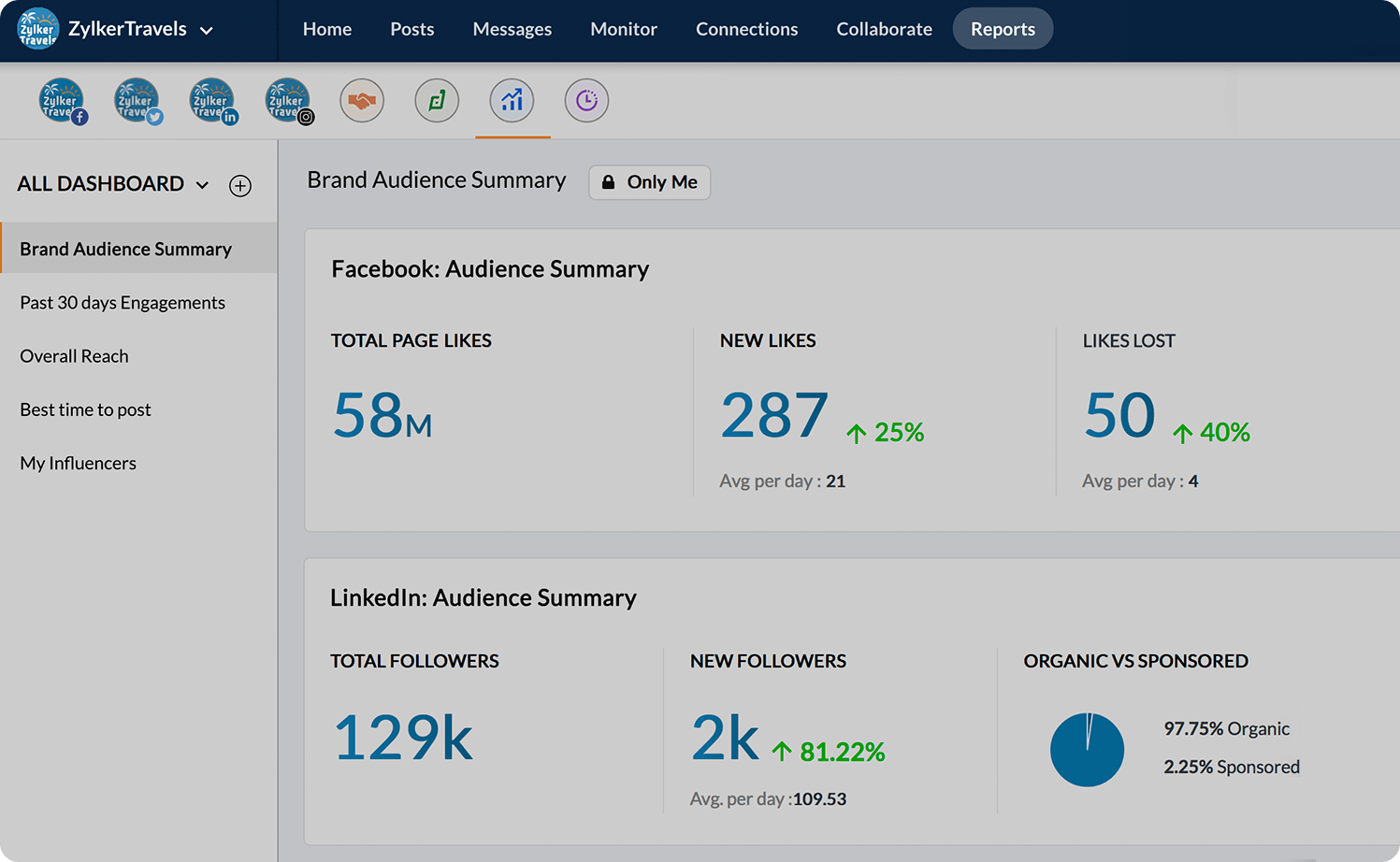The image size is (1400, 862).
Task: Click the Facebook: Audience Summary heading
Action: tap(490, 269)
